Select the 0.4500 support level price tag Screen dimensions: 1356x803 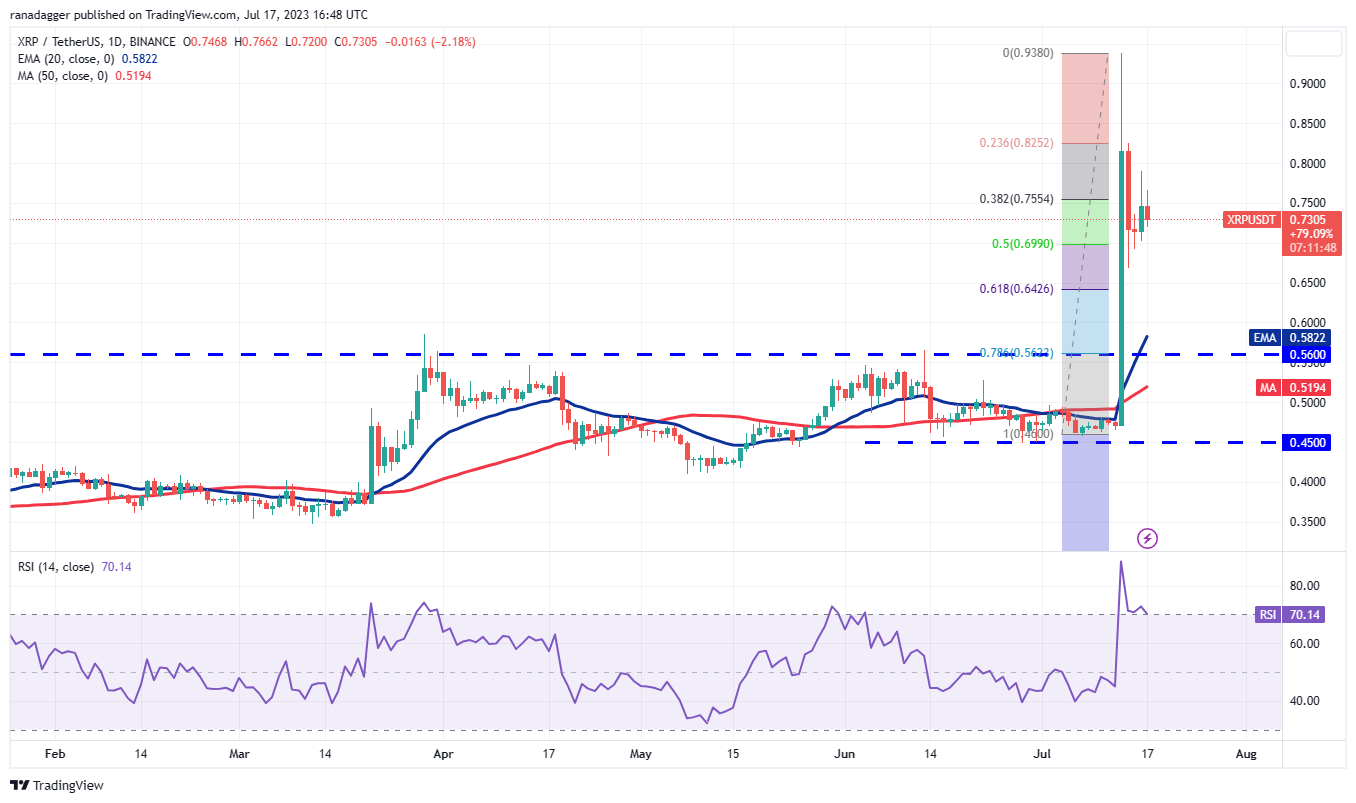1307,442
